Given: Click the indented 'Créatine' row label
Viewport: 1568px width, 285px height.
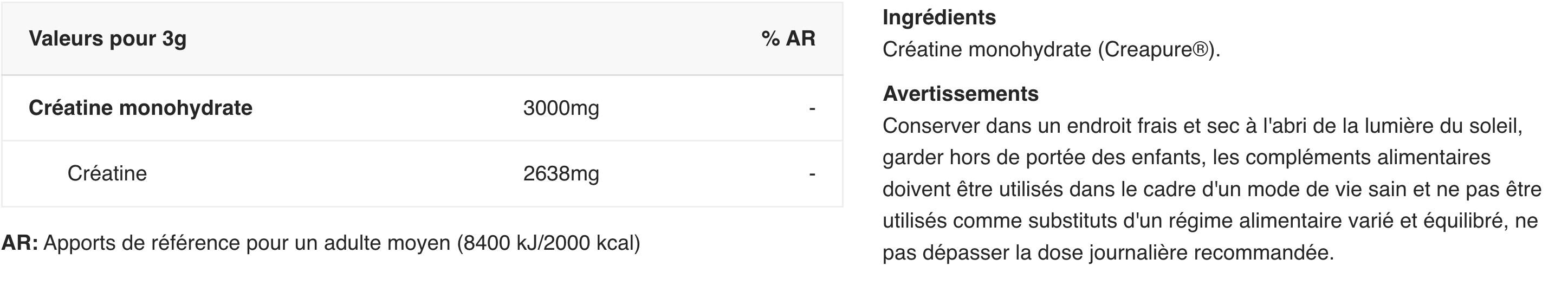Looking at the screenshot, I should 107,173.
